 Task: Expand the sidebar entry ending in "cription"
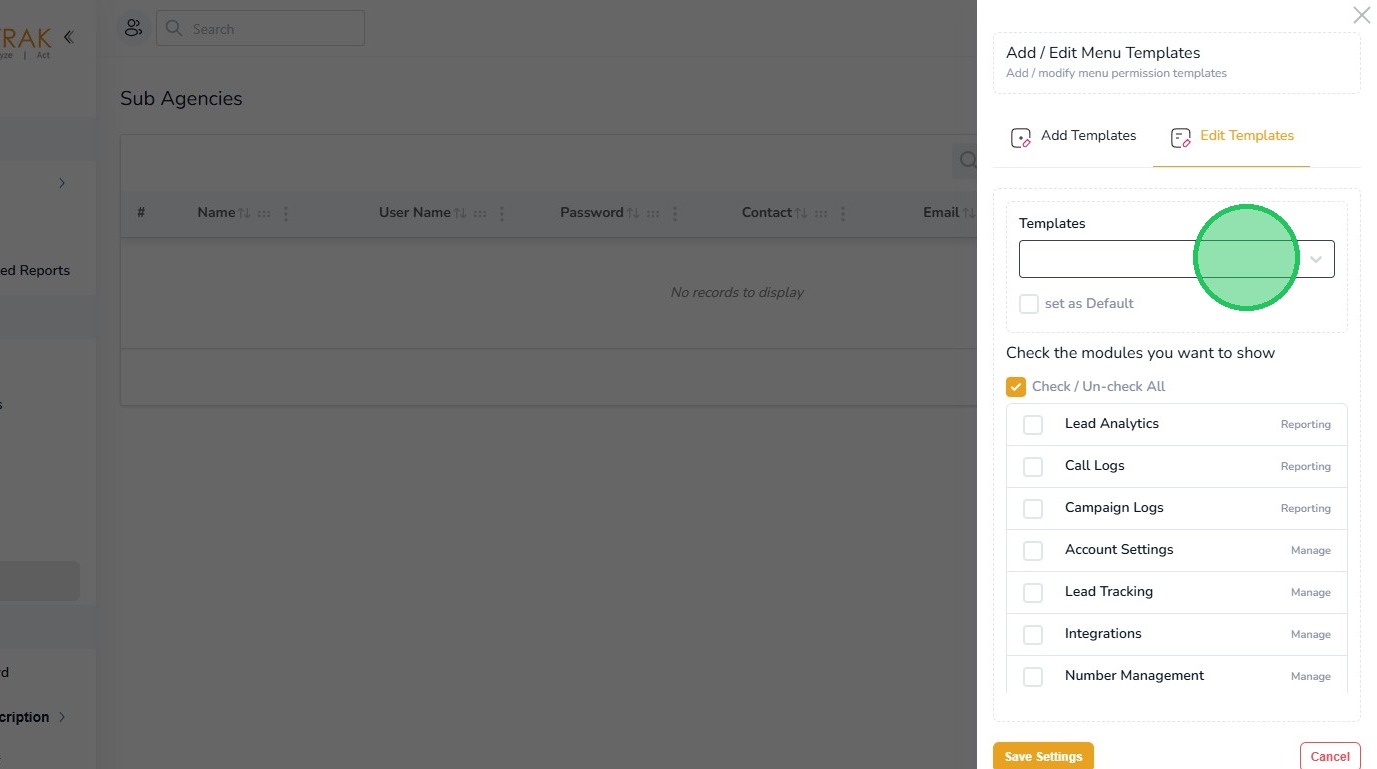(62, 717)
